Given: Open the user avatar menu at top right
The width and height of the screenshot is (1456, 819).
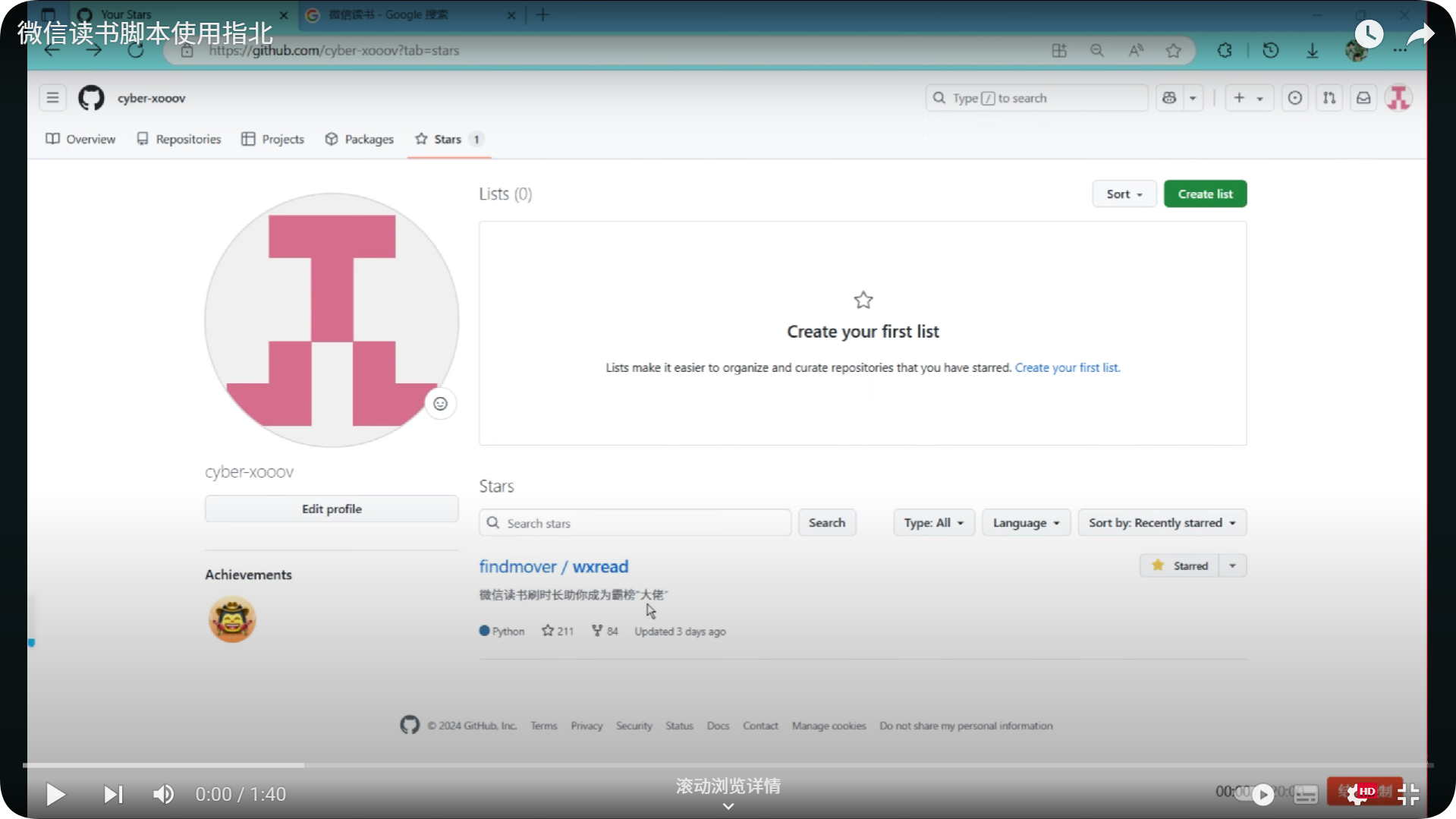Looking at the screenshot, I should tap(1398, 98).
